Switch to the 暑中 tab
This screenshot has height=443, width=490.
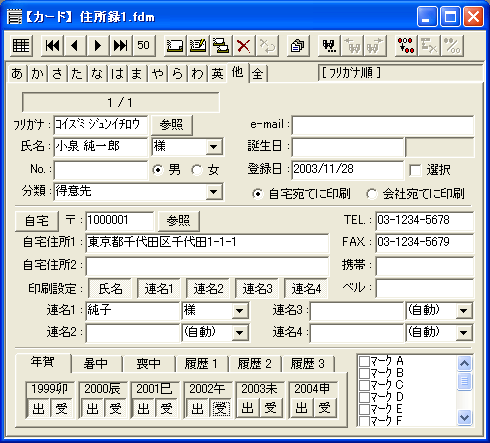tap(95, 364)
